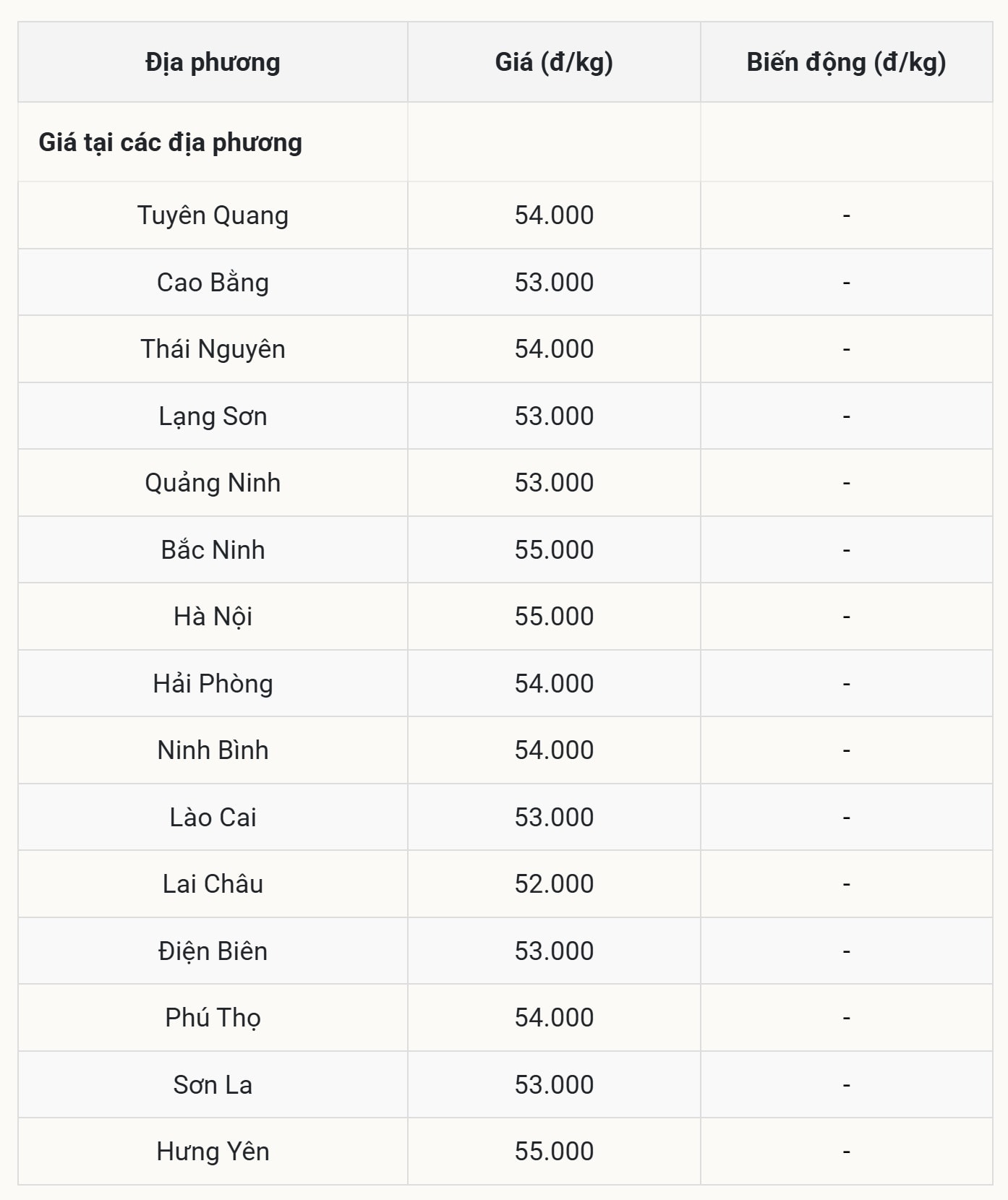Viewport: 1008px width, 1200px height.
Task: Click Lai Châu's price 52.000
Action: [x=554, y=884]
